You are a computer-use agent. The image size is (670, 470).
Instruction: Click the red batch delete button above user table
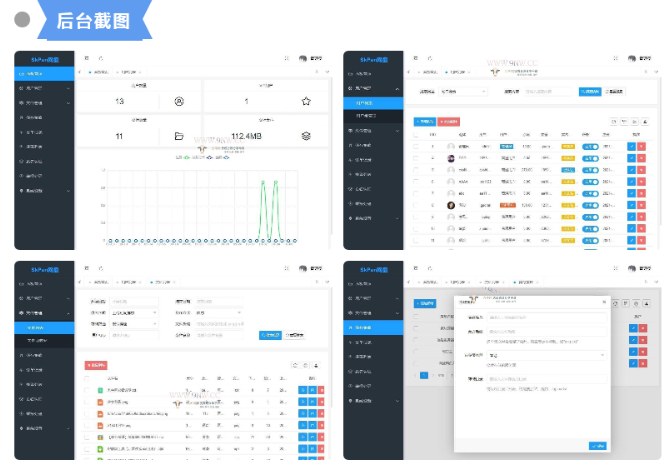coord(449,121)
